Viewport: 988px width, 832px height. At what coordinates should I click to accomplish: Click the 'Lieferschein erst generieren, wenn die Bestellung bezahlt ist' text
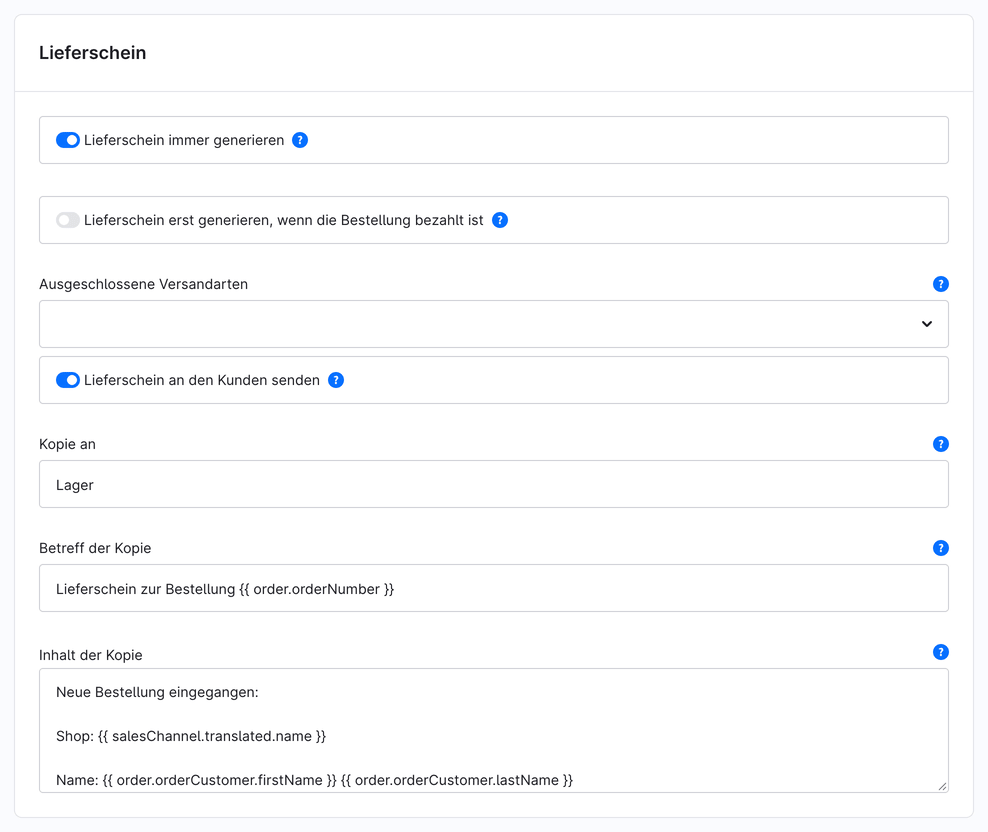(x=284, y=220)
